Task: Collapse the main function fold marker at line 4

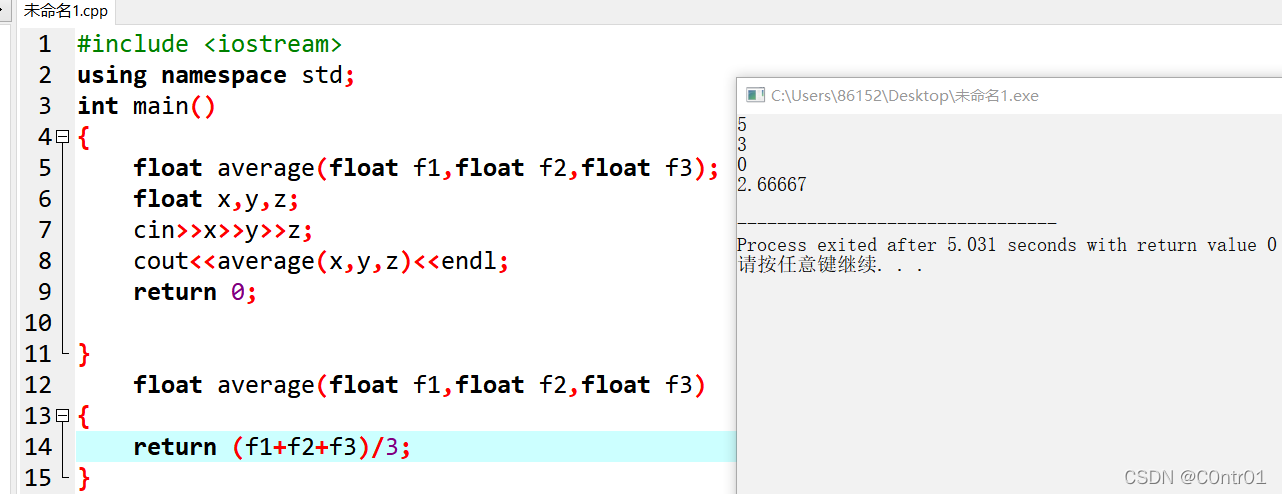Action: pos(62,137)
